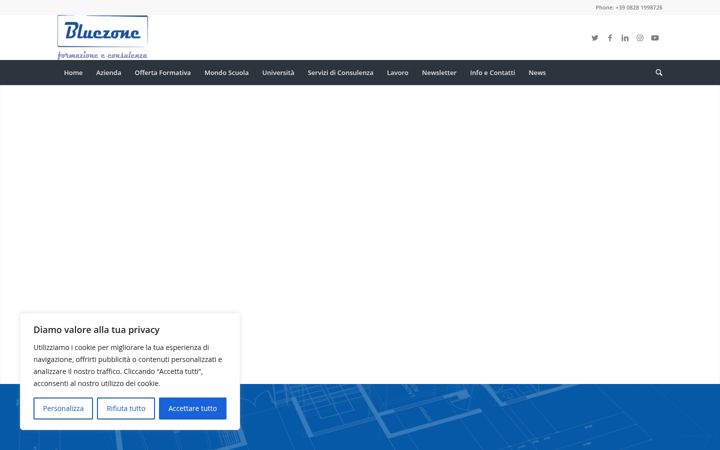Click the search magnifier icon
This screenshot has height=450, width=720.
658,73
